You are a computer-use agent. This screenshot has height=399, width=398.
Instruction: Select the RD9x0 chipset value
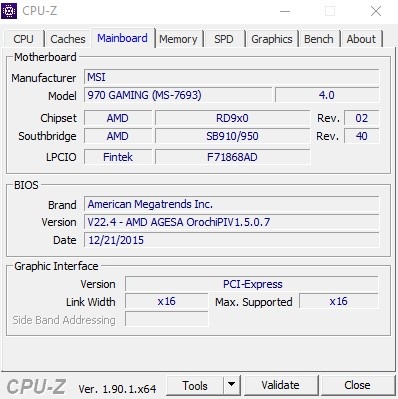pyautogui.click(x=233, y=118)
